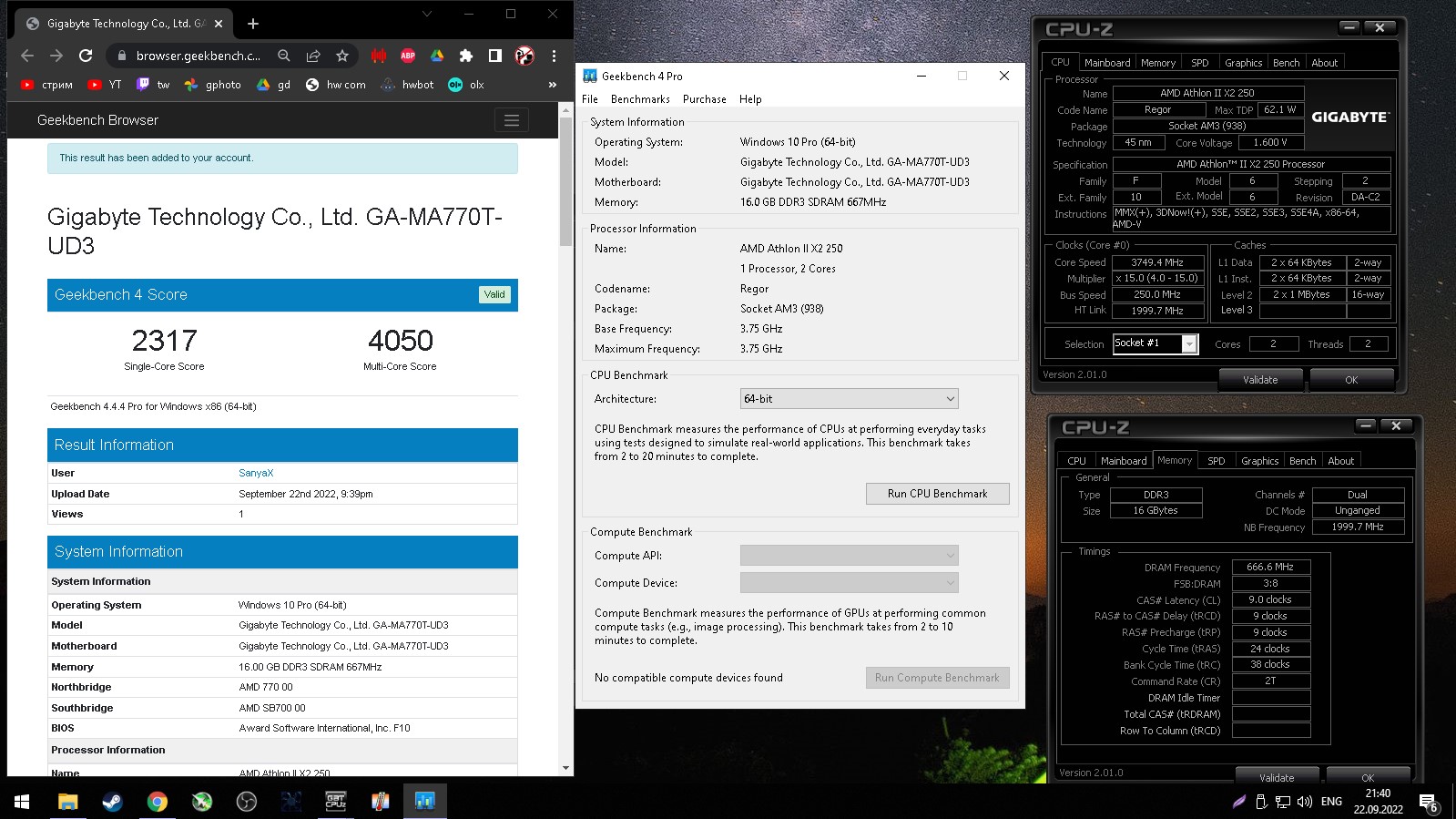Open the About tab in upper CPU-Z
Image resolution: width=1456 pixels, height=819 pixels.
pyautogui.click(x=1325, y=63)
